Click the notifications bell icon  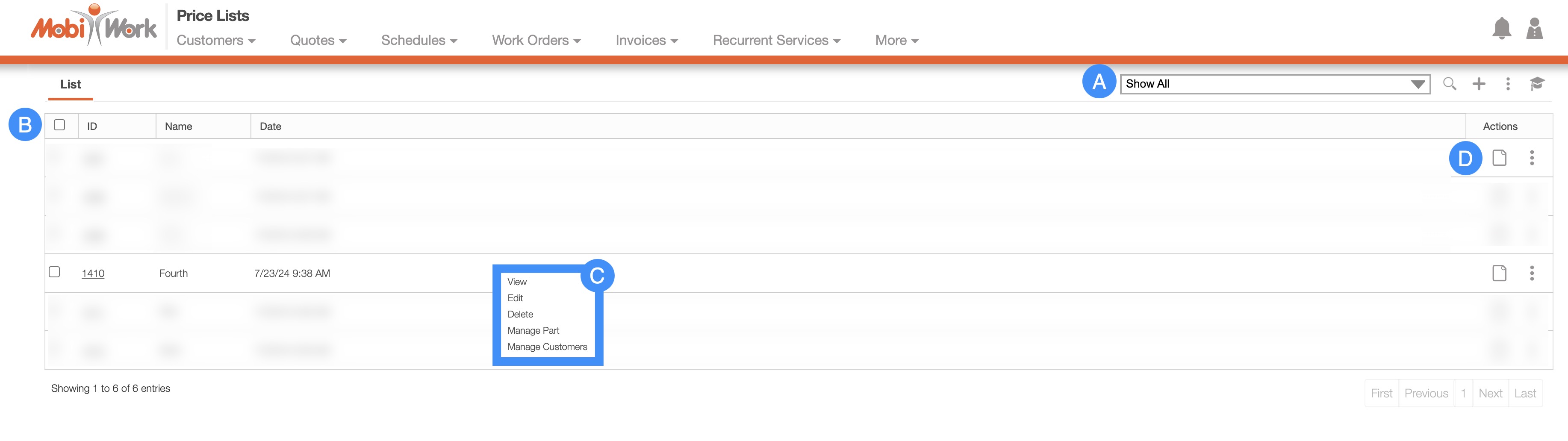1501,29
